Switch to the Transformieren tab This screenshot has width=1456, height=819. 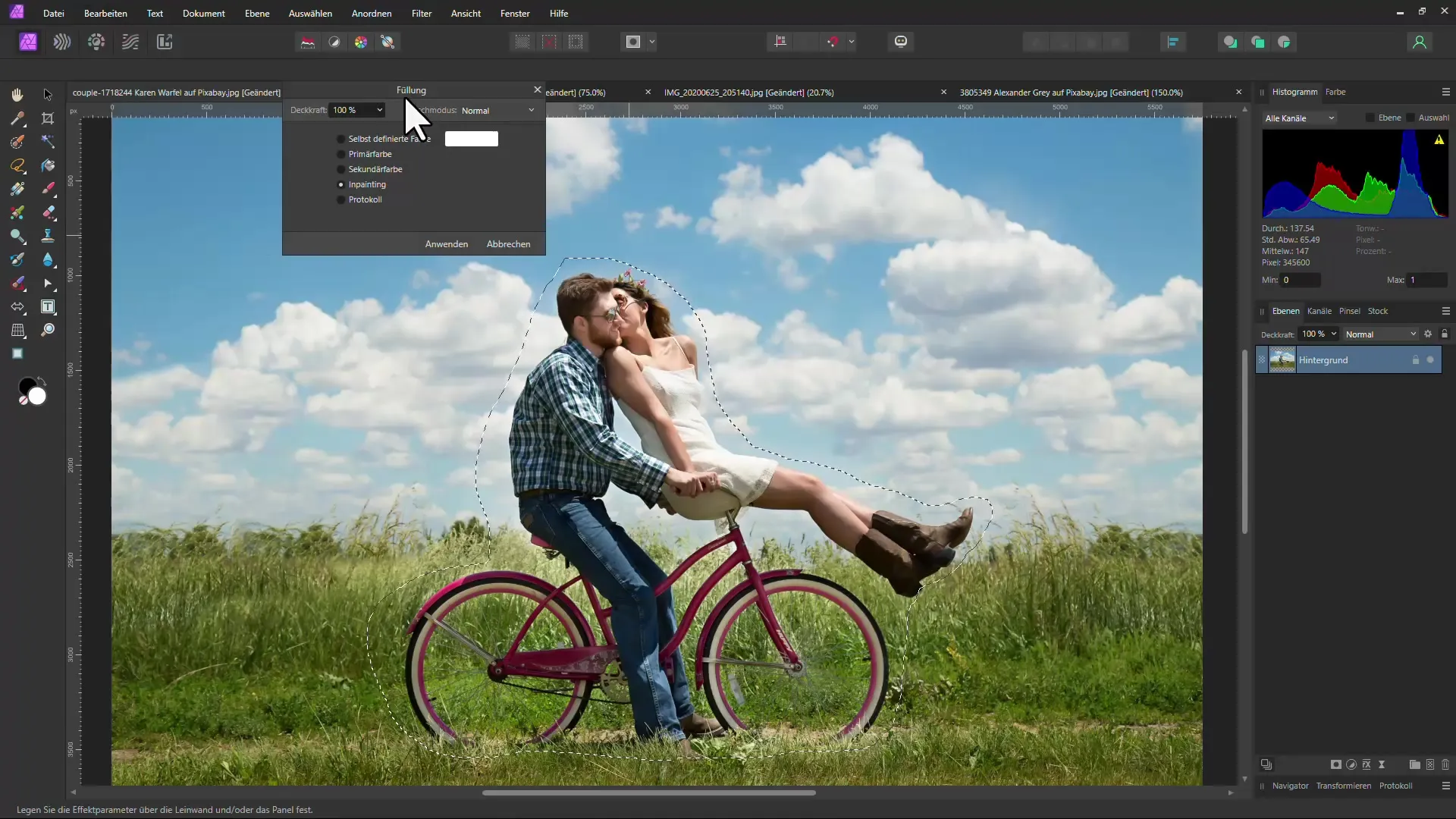[x=1343, y=786]
